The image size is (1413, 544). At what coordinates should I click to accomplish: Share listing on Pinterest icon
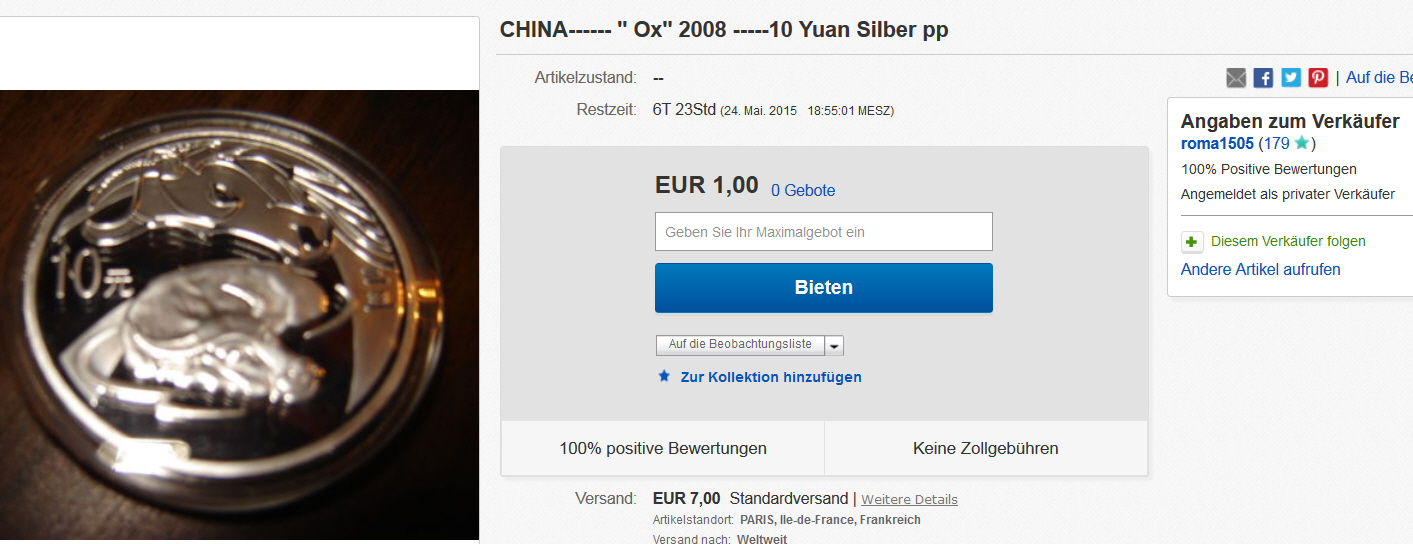1318,78
